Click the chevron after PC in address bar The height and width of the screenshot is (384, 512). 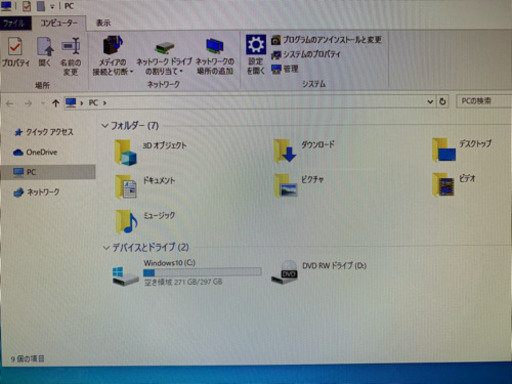click(x=105, y=103)
